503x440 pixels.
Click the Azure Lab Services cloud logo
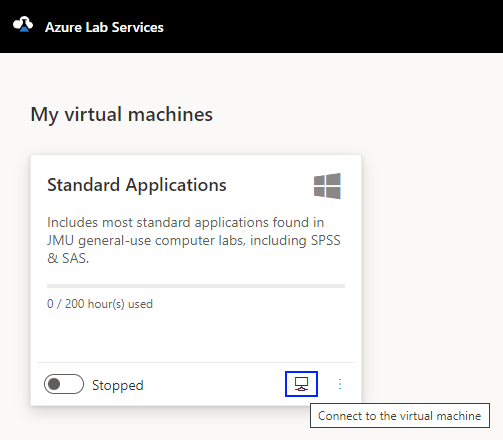(23, 24)
